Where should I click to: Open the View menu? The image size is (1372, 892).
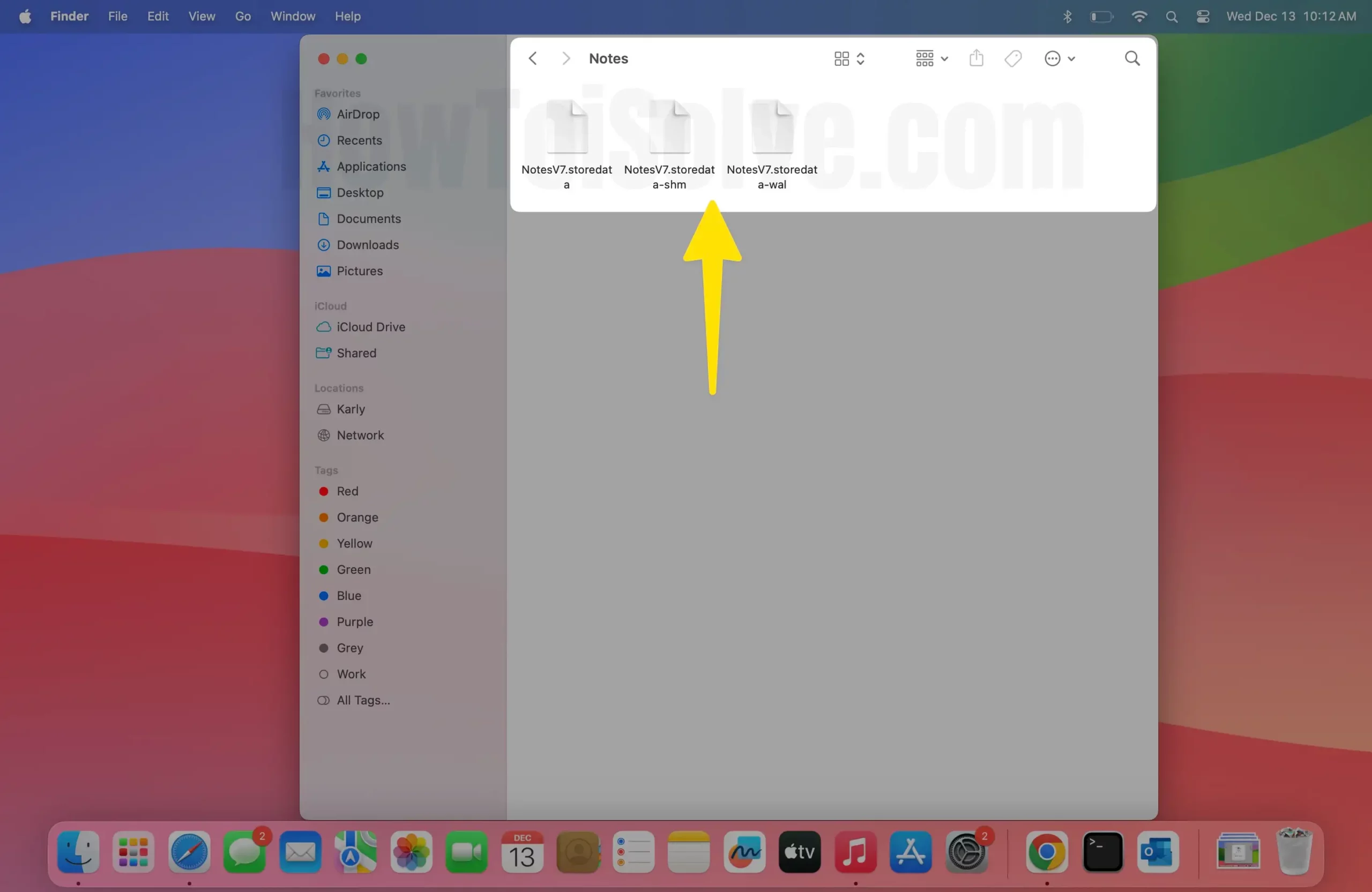pos(202,16)
